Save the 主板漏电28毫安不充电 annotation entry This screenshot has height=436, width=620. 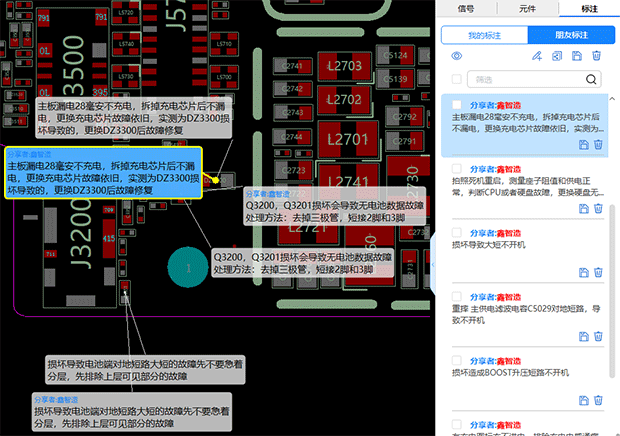pos(584,145)
